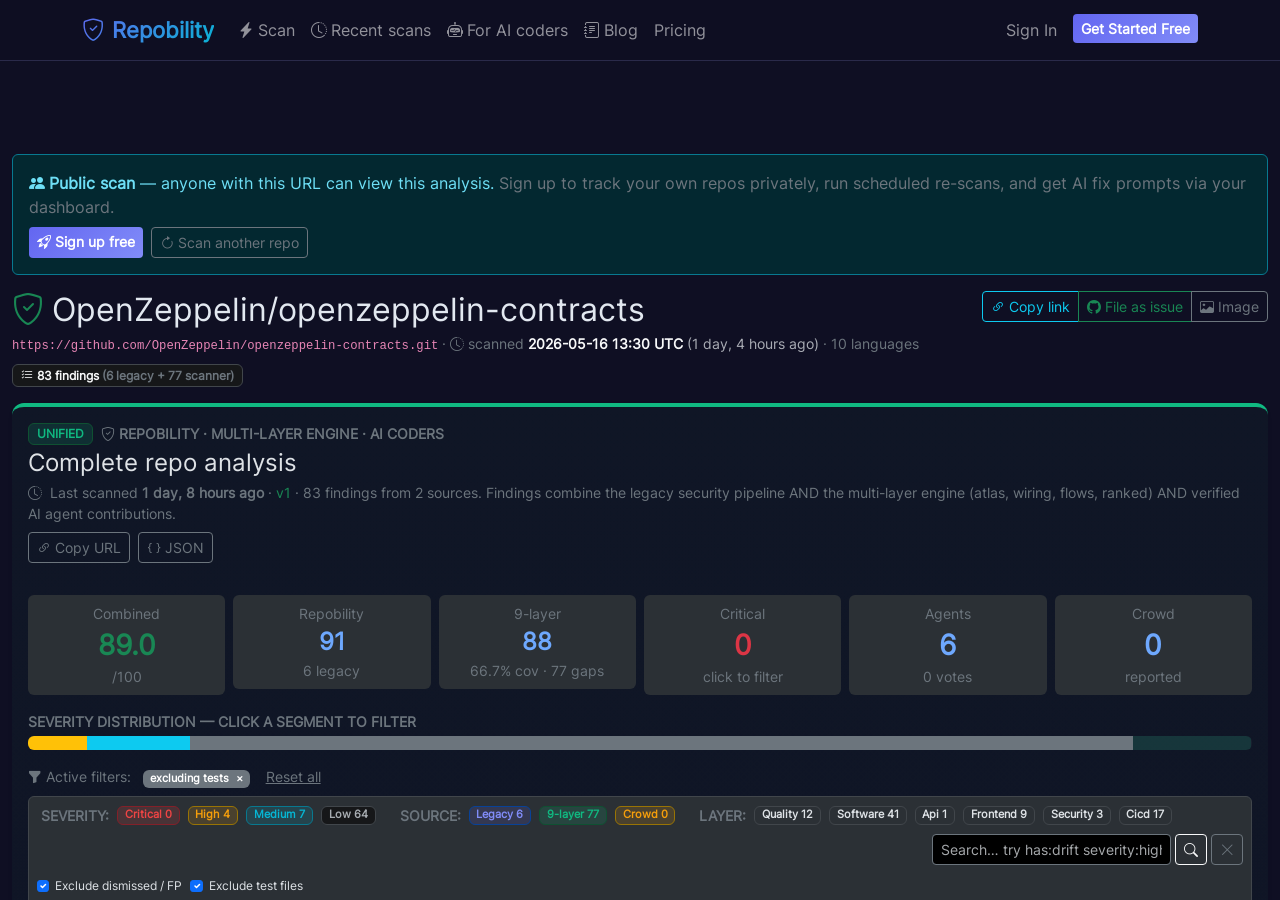Click the Agents 6 card

click(x=948, y=645)
